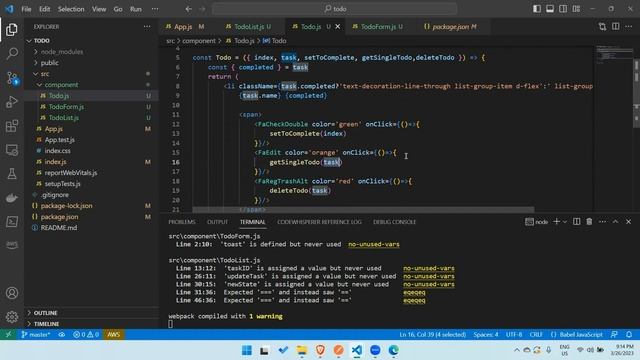The height and width of the screenshot is (360, 640).
Task: Switch to the OUTPUT panel tab
Action: tap(217, 222)
